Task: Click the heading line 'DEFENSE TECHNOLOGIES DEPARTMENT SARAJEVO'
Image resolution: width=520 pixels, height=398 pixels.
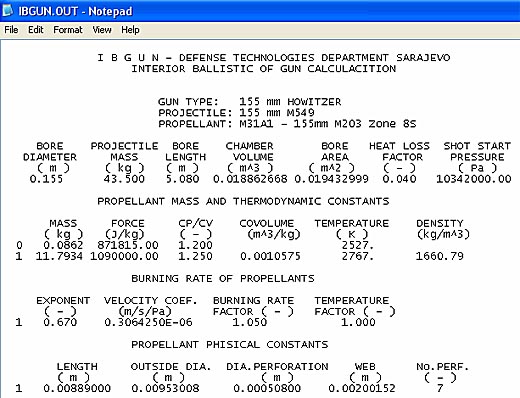Action: (x=314, y=58)
